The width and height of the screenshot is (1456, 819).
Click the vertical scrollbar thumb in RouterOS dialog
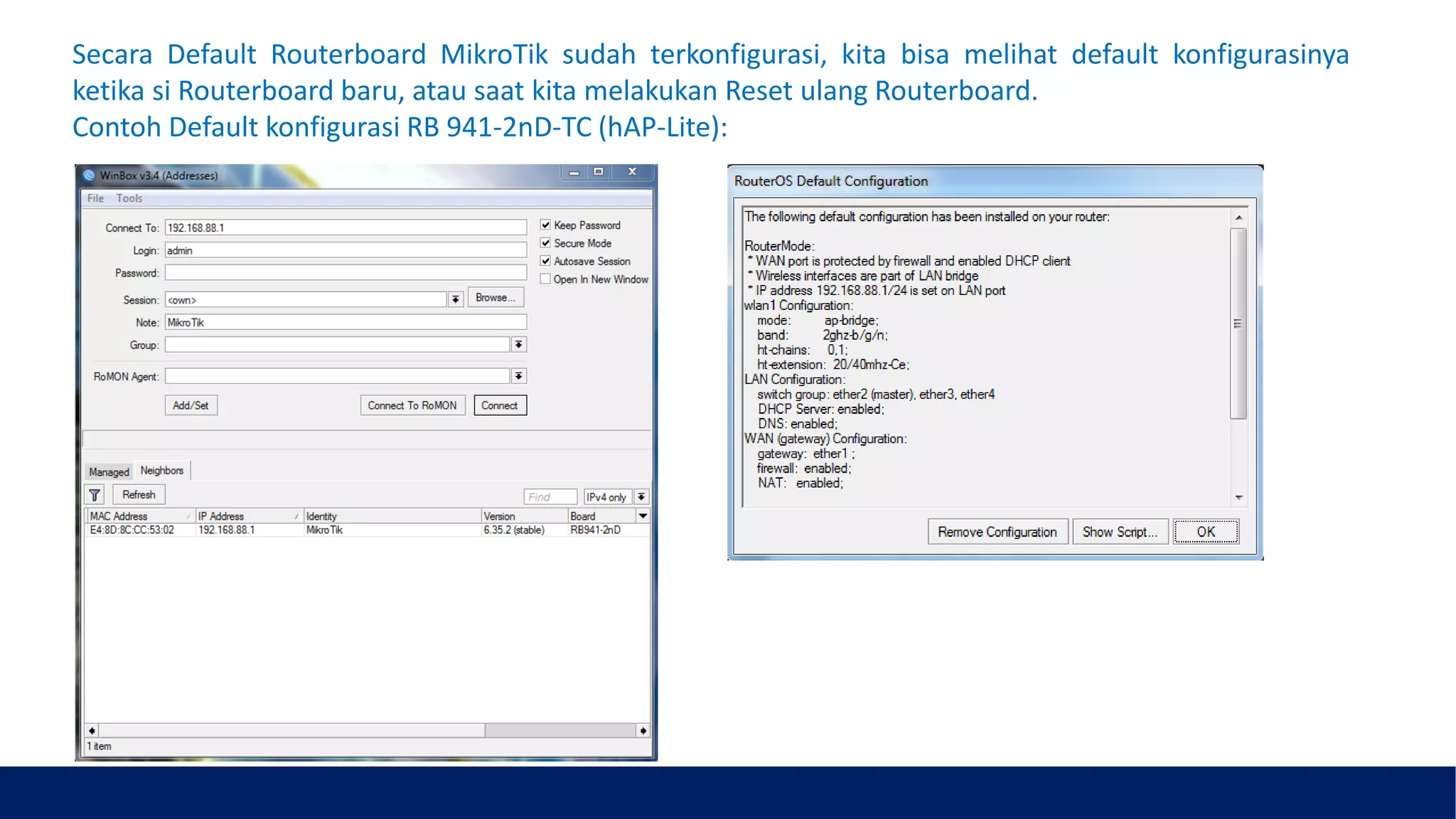(x=1238, y=323)
